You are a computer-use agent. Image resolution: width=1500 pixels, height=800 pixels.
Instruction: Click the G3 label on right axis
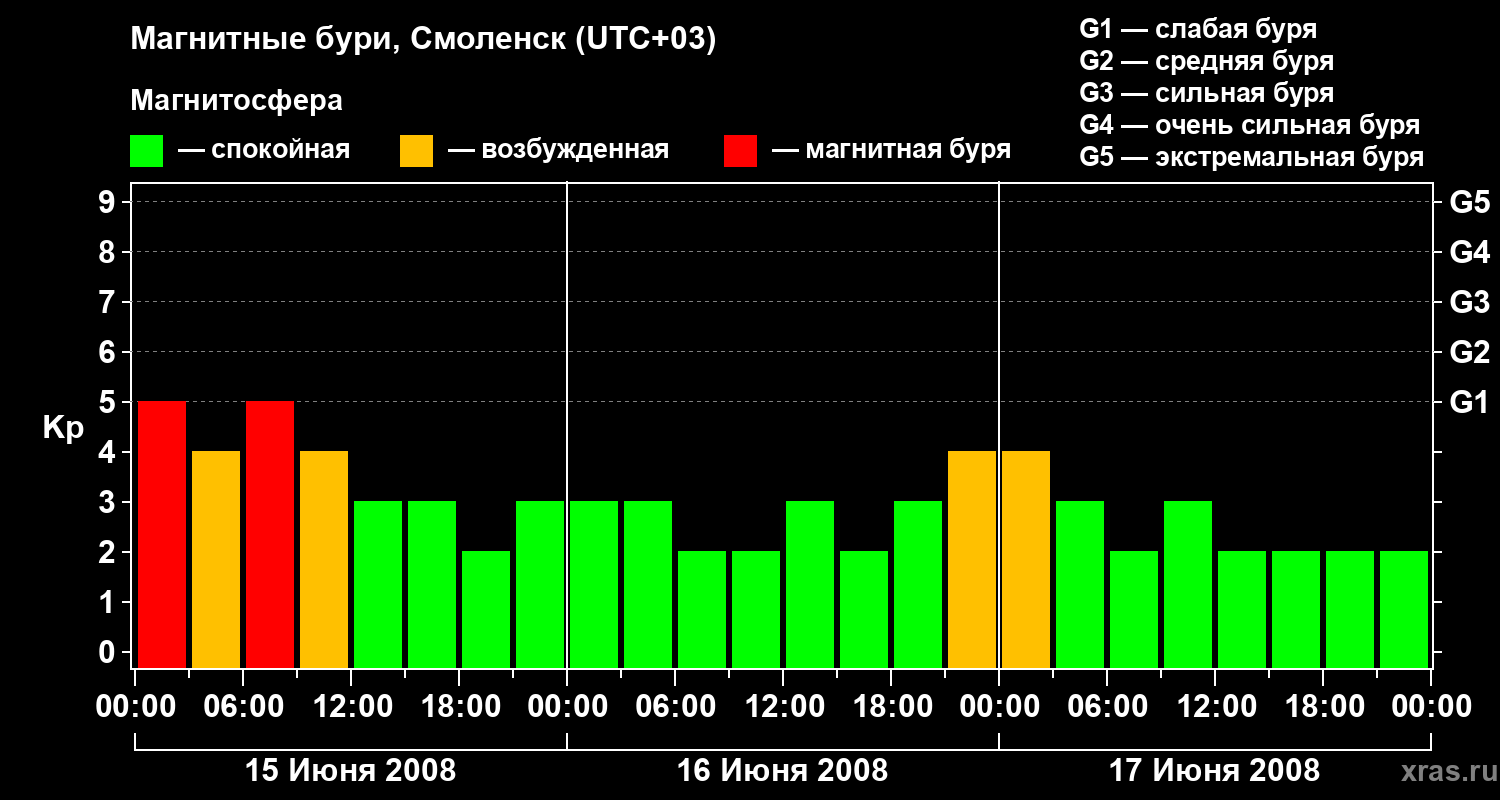pyautogui.click(x=1470, y=303)
